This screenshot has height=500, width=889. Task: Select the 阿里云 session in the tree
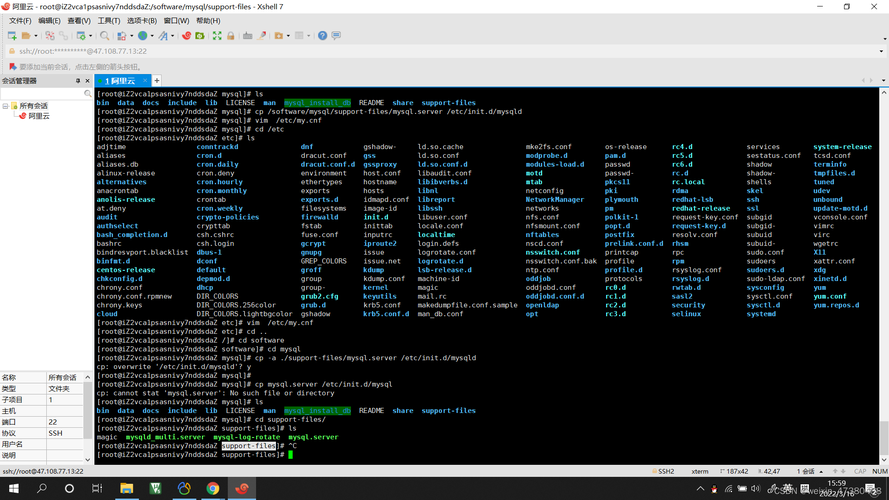(x=39, y=116)
